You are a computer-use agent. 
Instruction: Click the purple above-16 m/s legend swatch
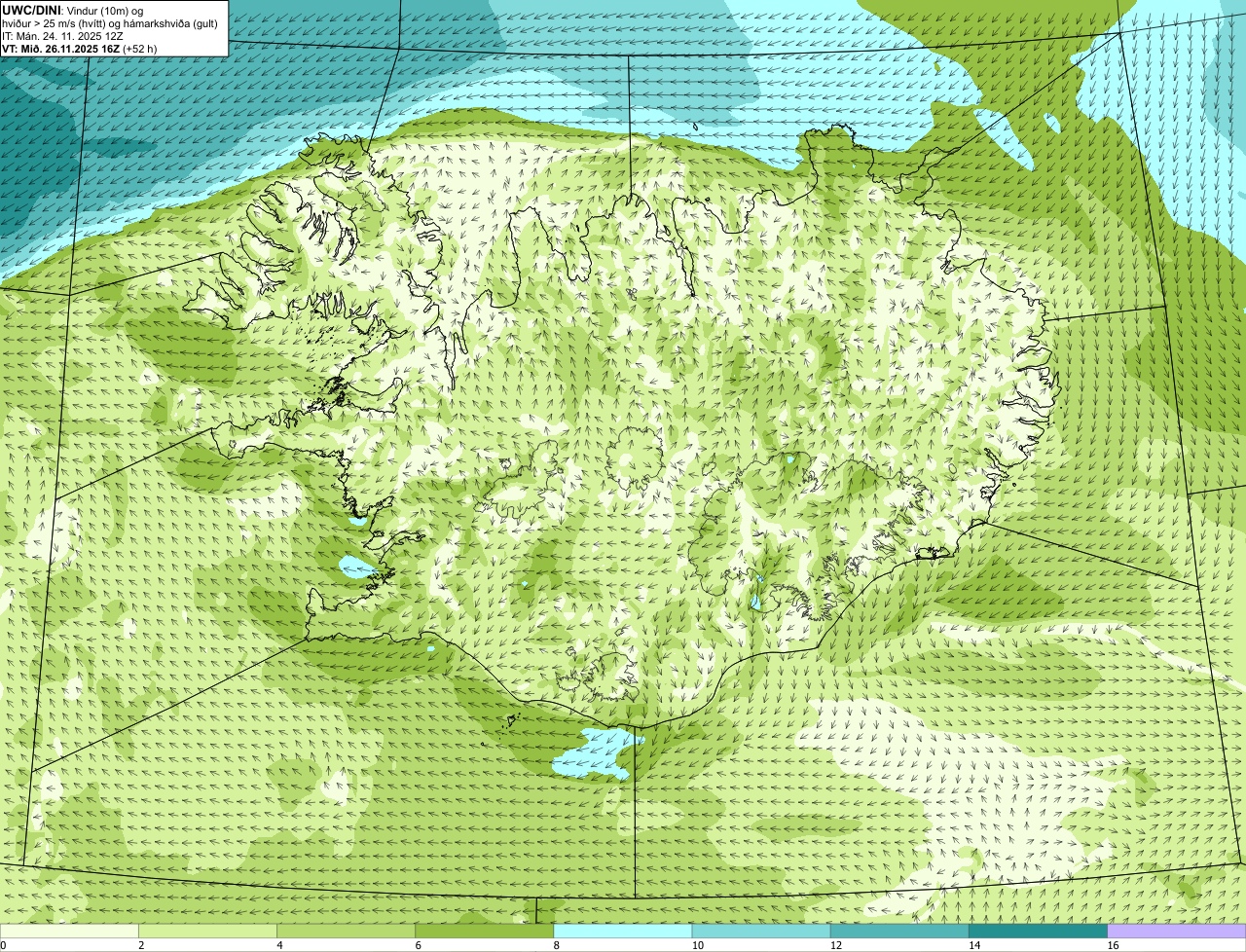pos(1177,932)
